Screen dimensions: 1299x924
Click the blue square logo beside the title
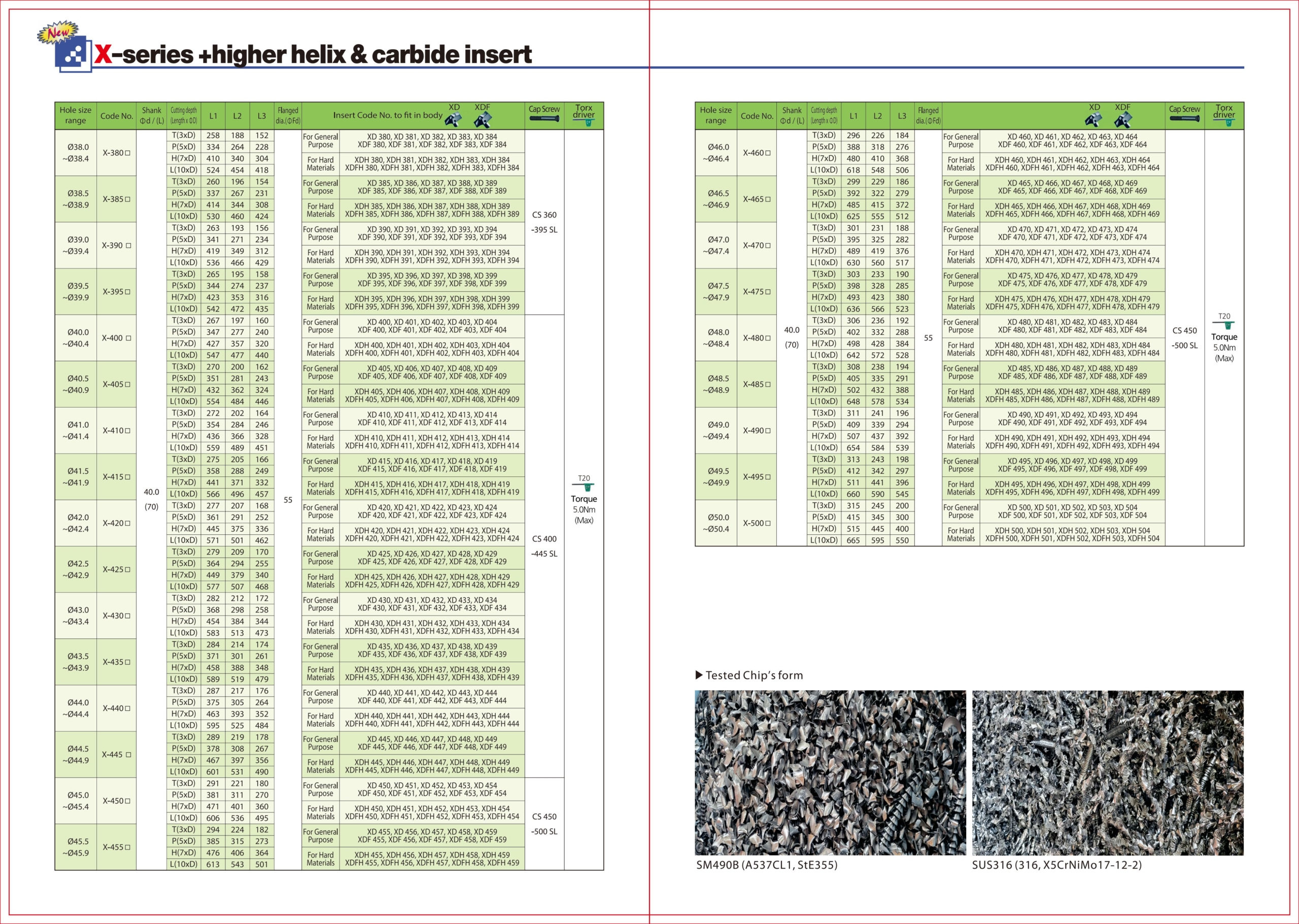74,54
